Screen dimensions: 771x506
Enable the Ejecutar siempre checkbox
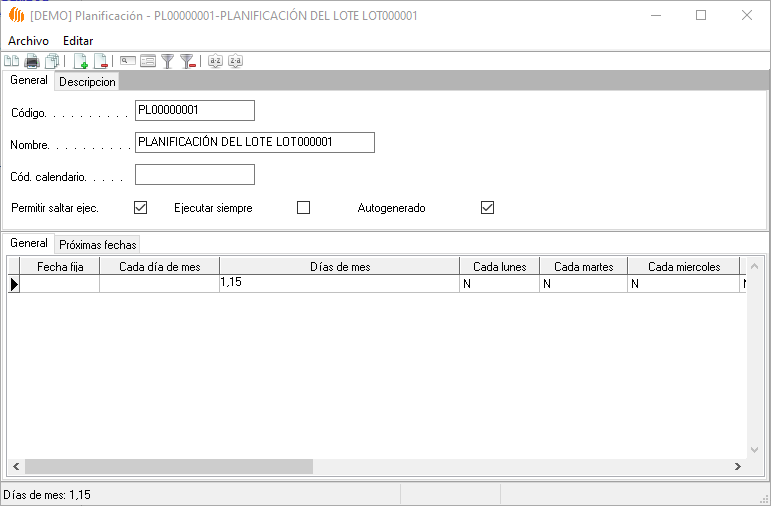click(x=304, y=208)
